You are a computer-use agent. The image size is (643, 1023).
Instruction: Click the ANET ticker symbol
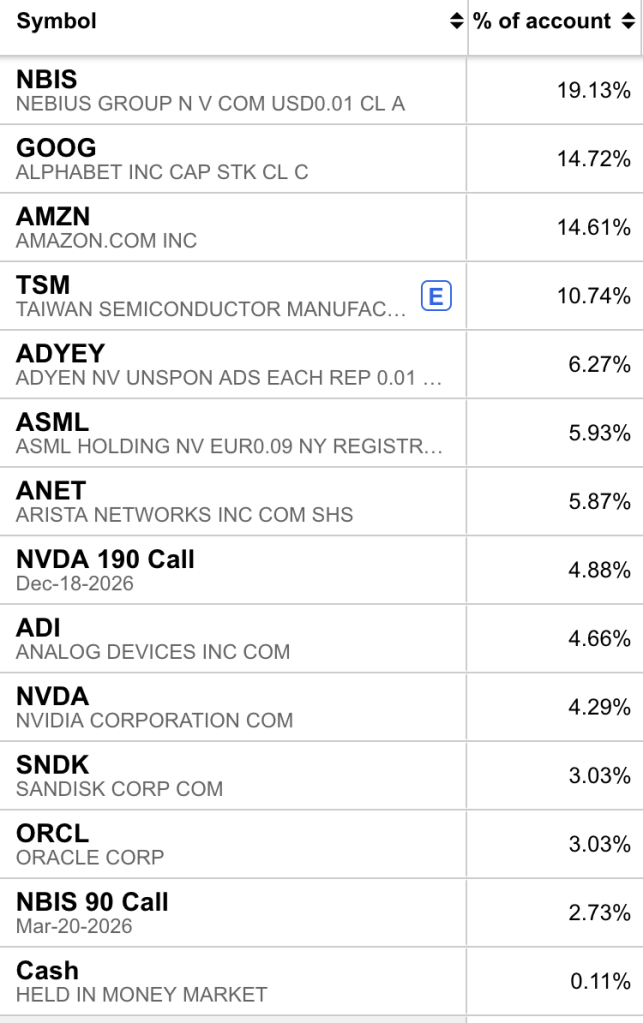(x=51, y=491)
